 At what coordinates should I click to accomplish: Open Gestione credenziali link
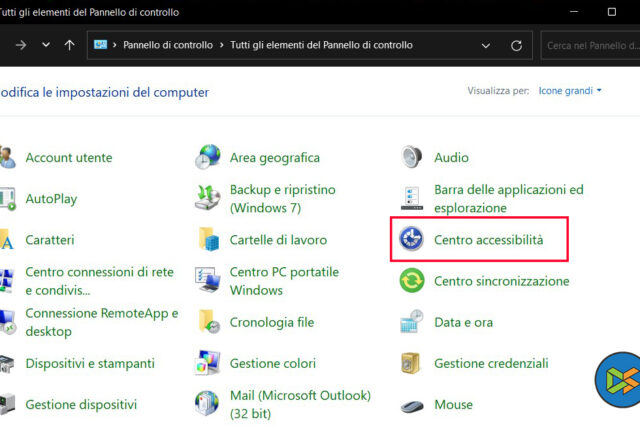[491, 364]
